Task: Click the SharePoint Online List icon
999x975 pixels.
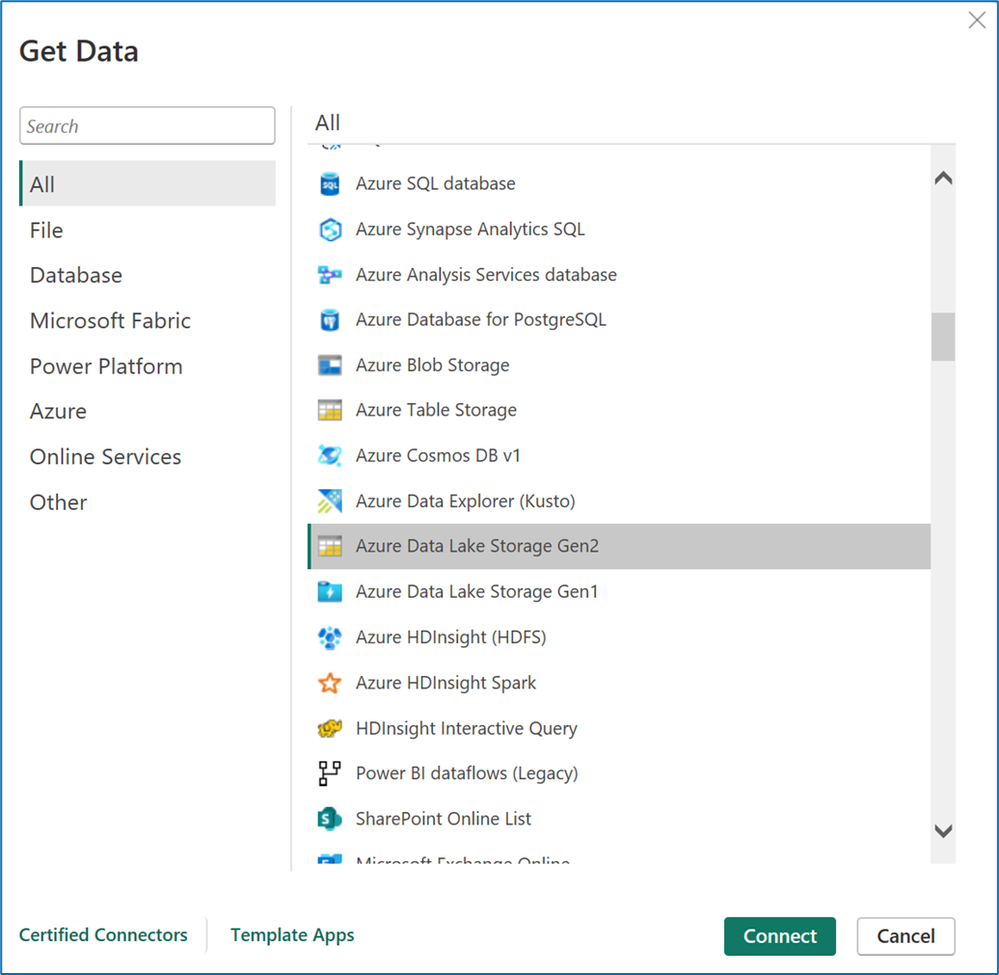Action: click(329, 818)
